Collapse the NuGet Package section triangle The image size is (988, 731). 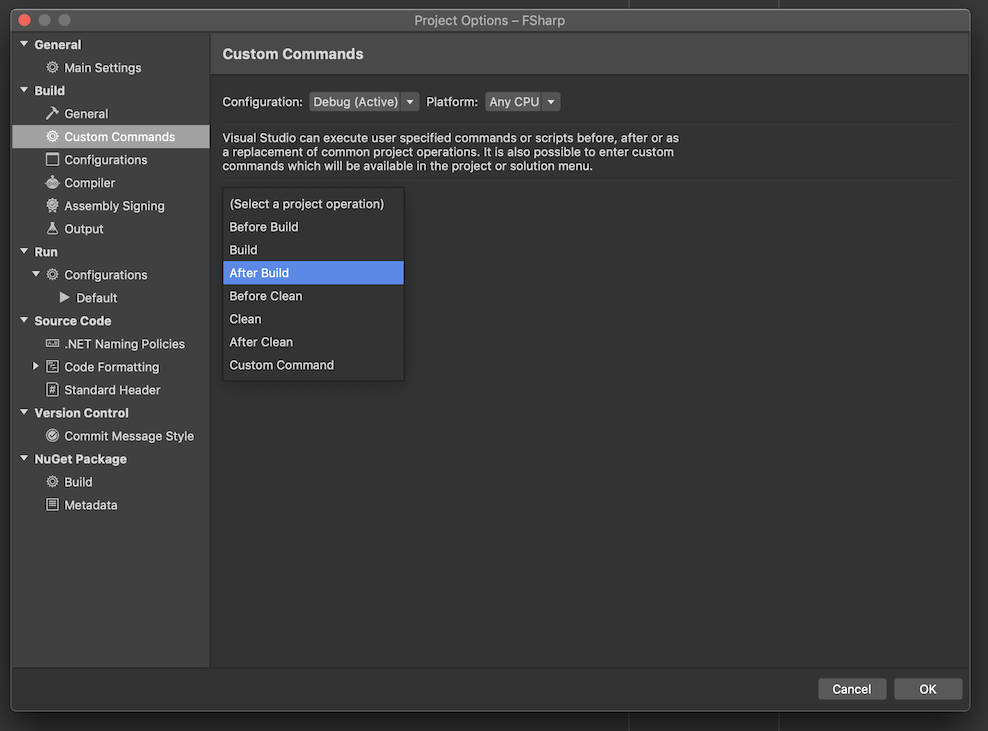coord(24,458)
